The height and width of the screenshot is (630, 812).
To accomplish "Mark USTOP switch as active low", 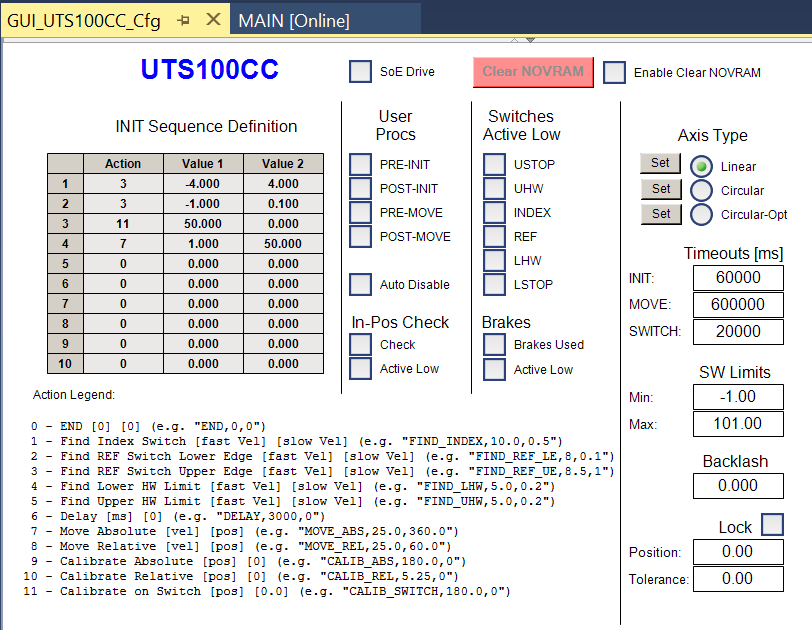I will [493, 164].
